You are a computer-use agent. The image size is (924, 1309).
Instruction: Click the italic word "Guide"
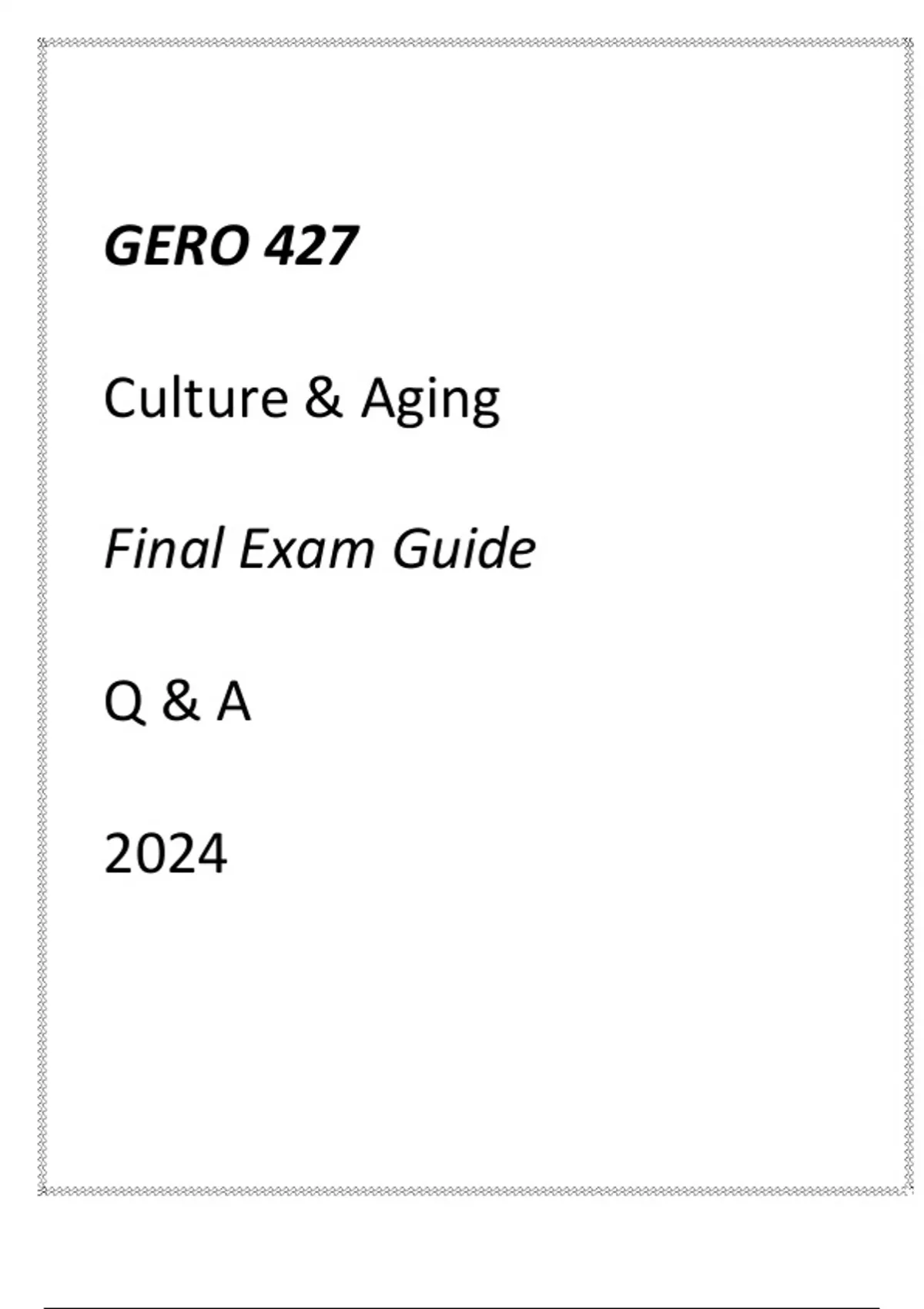click(x=464, y=549)
